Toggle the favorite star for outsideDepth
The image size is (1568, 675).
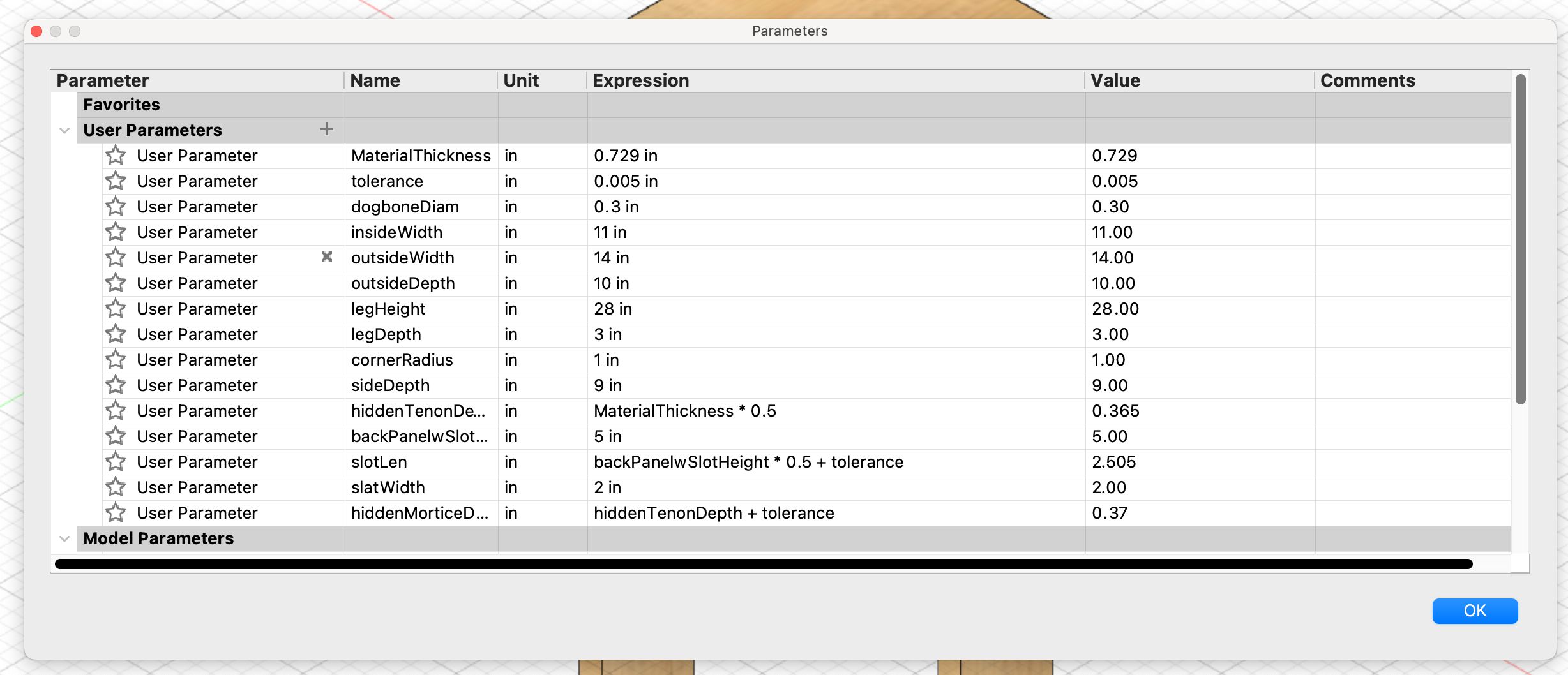(116, 283)
